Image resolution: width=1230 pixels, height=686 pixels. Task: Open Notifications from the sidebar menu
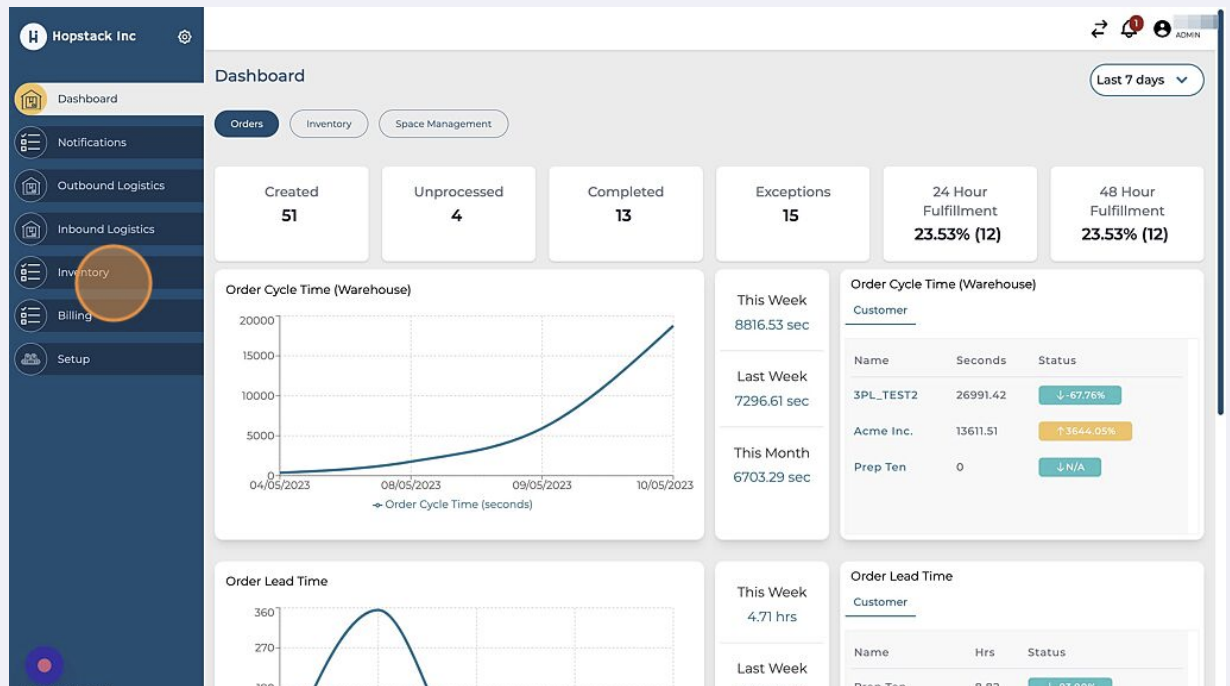click(x=92, y=143)
